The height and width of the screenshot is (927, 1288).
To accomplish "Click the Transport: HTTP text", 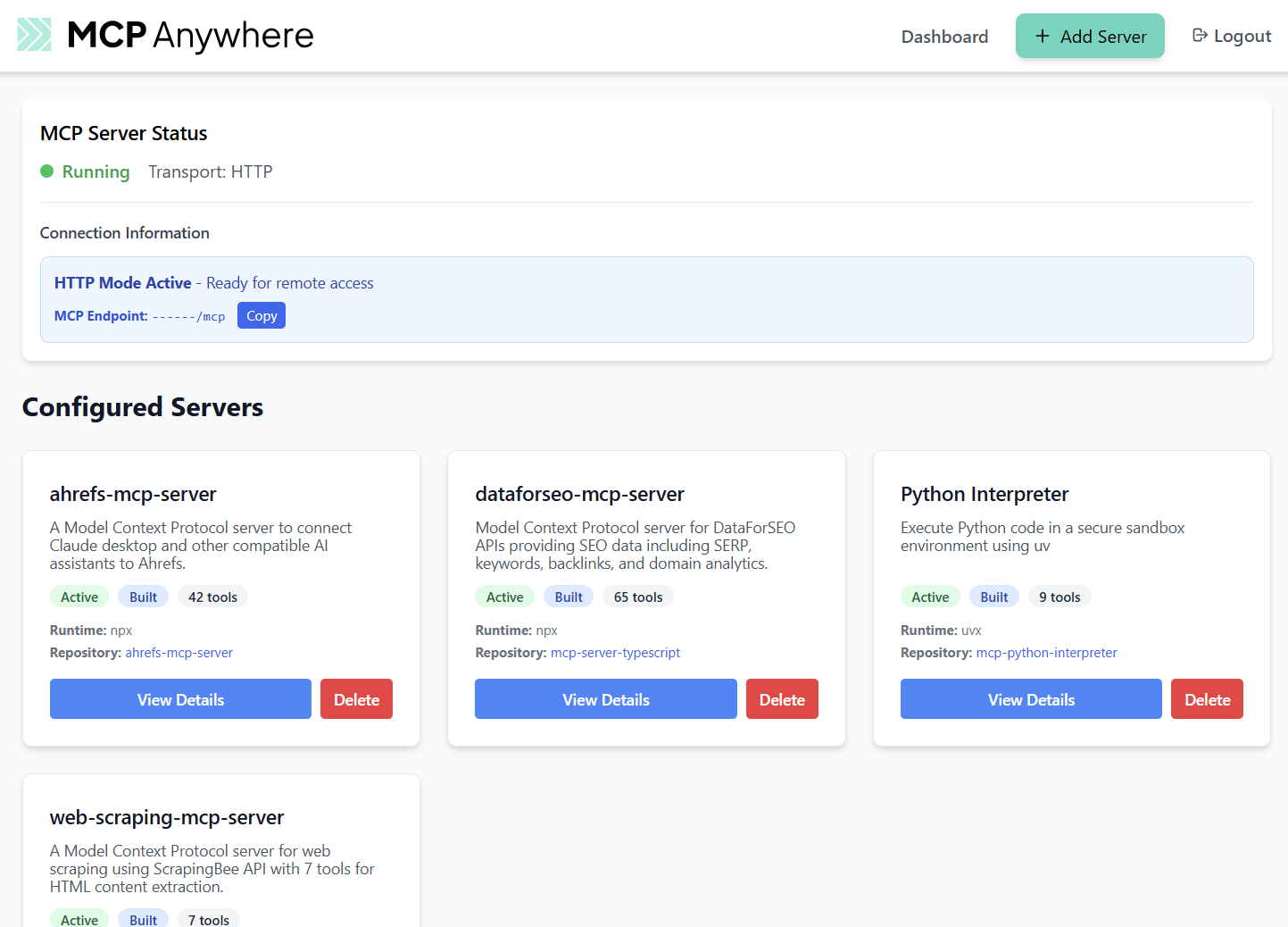I will point(211,171).
